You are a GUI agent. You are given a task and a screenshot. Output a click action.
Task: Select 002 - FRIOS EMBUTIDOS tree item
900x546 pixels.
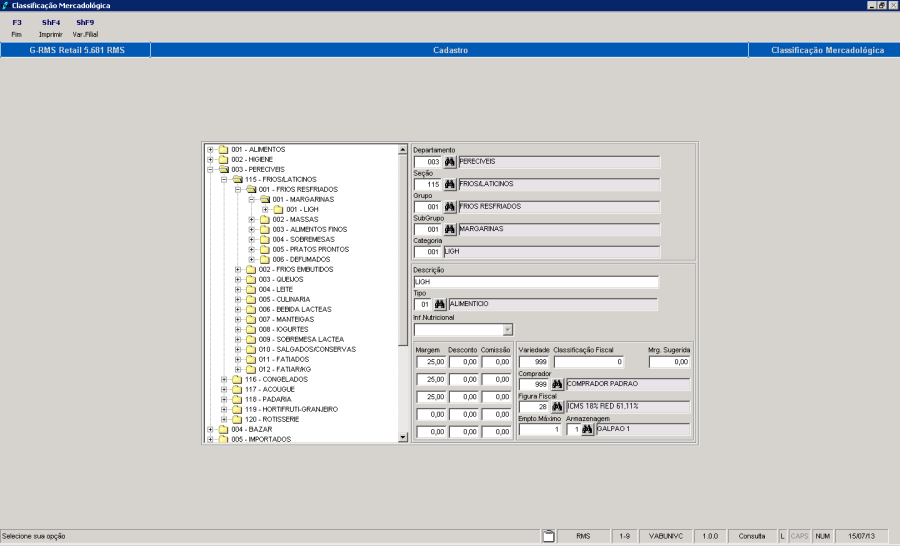tap(296, 269)
